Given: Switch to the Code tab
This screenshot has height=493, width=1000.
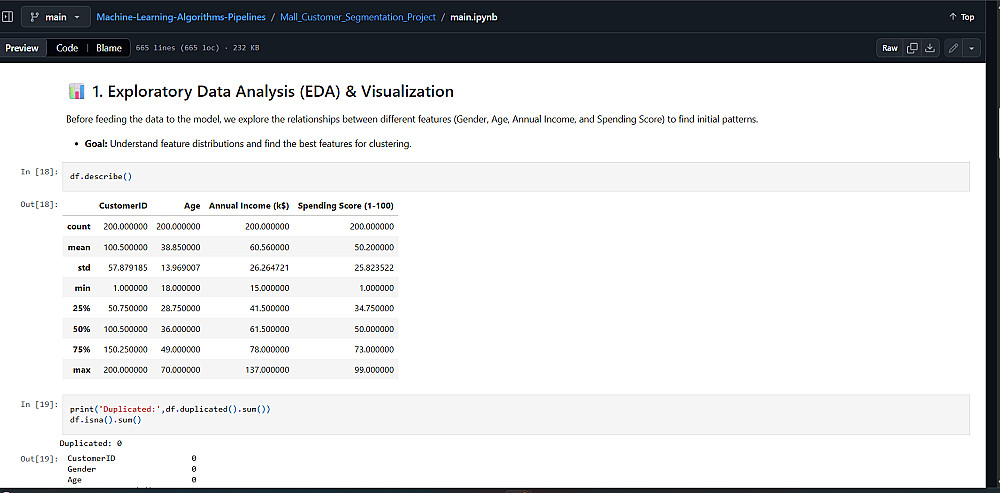Looking at the screenshot, I should coord(67,48).
